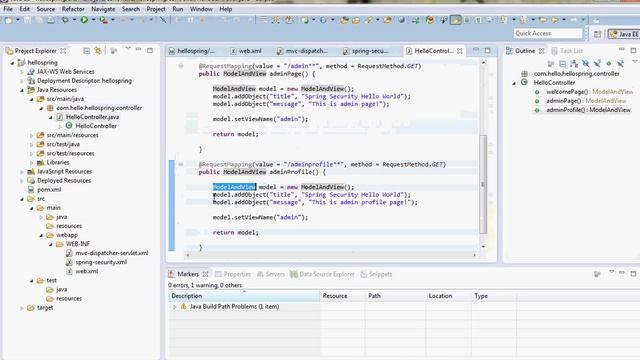Viewport: 640px width, 360px height.
Task: Click the editor scrollbar down arrow
Action: (483, 247)
